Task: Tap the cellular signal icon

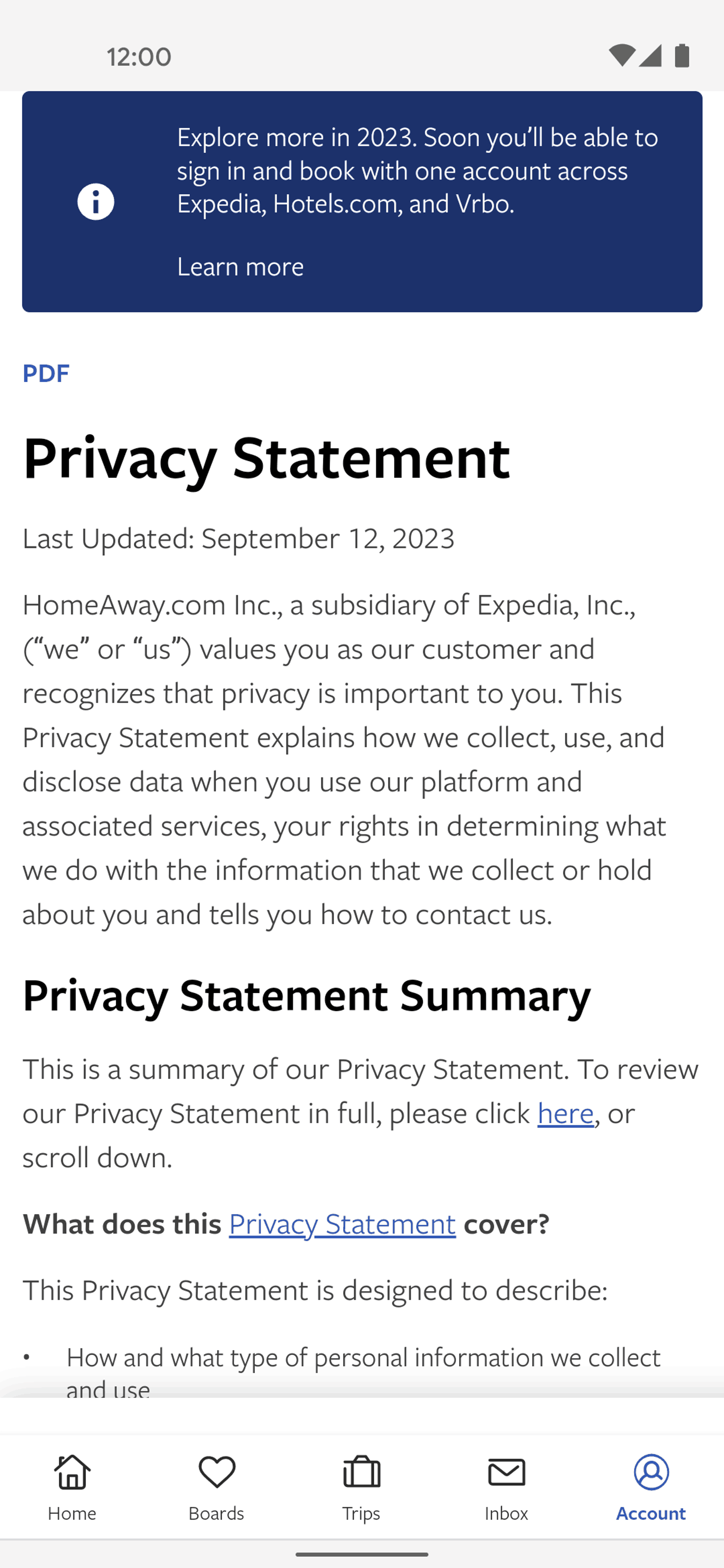Action: [x=650, y=55]
